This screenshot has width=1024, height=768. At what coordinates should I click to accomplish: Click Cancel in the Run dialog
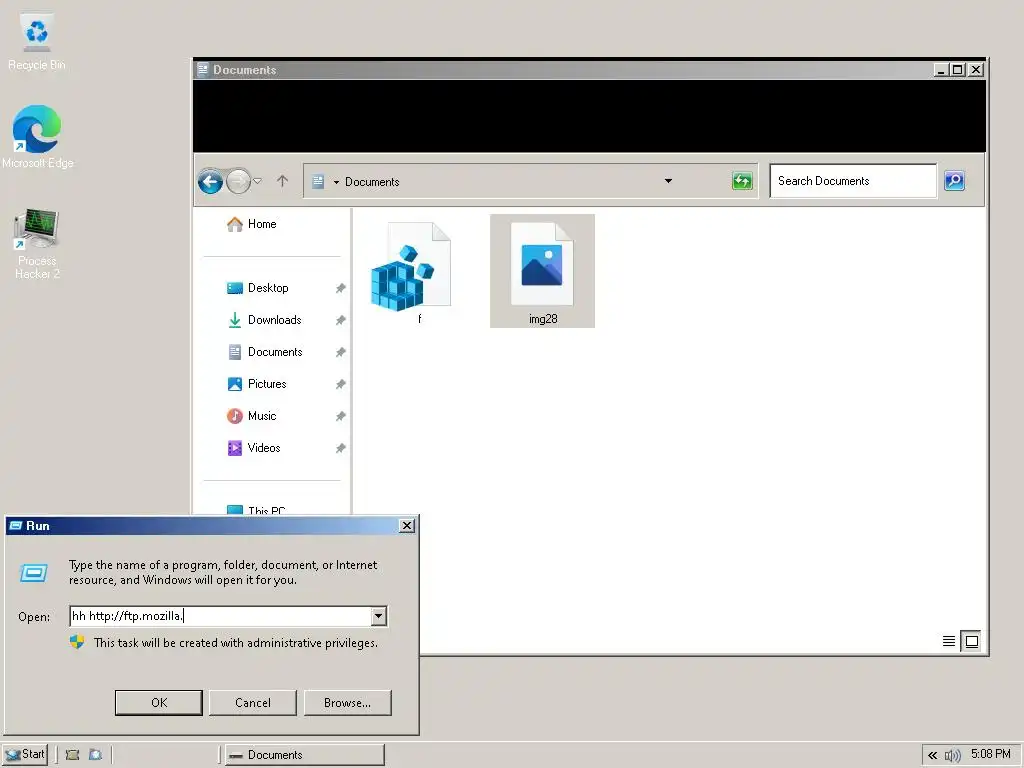point(253,703)
